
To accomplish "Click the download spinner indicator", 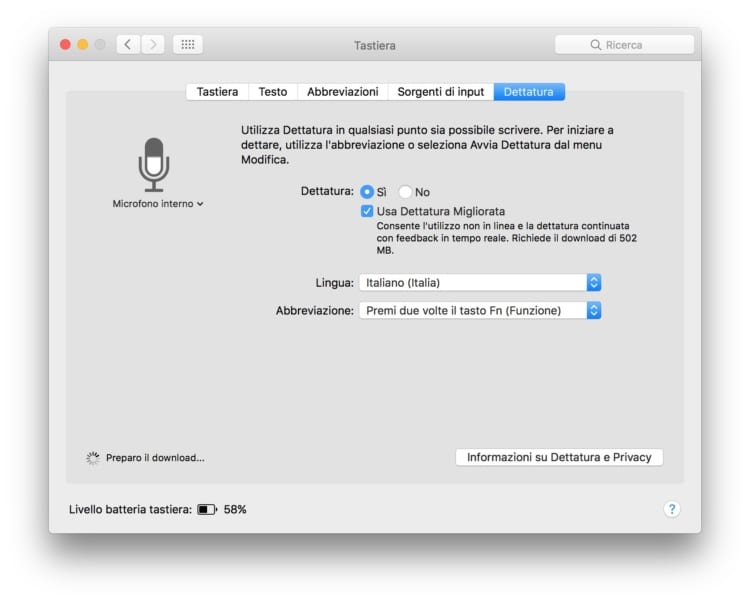I will (93, 458).
